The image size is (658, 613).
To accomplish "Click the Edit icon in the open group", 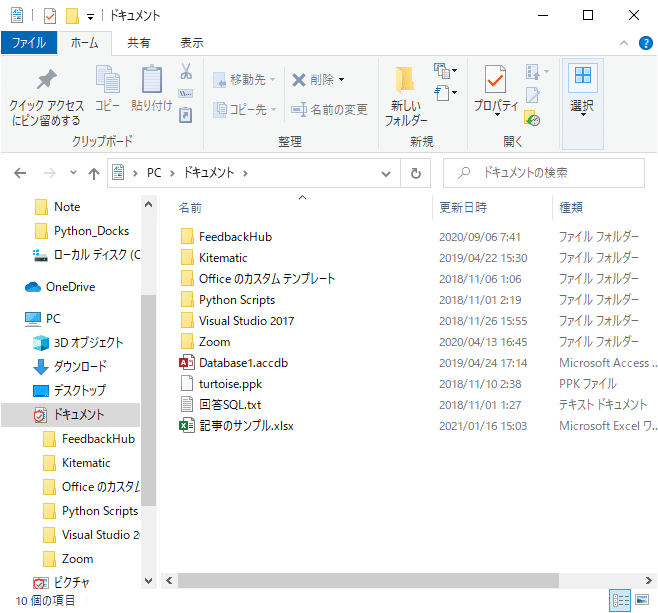I will coord(533,94).
